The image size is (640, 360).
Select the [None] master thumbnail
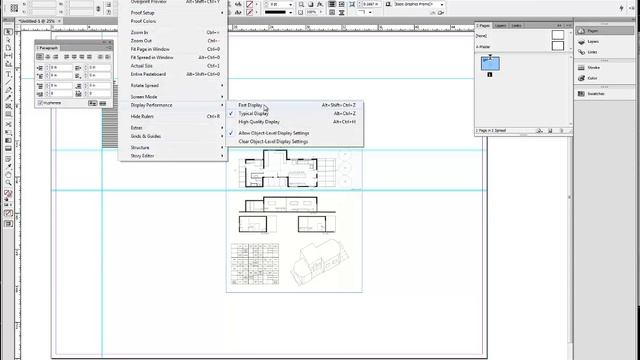[558, 35]
